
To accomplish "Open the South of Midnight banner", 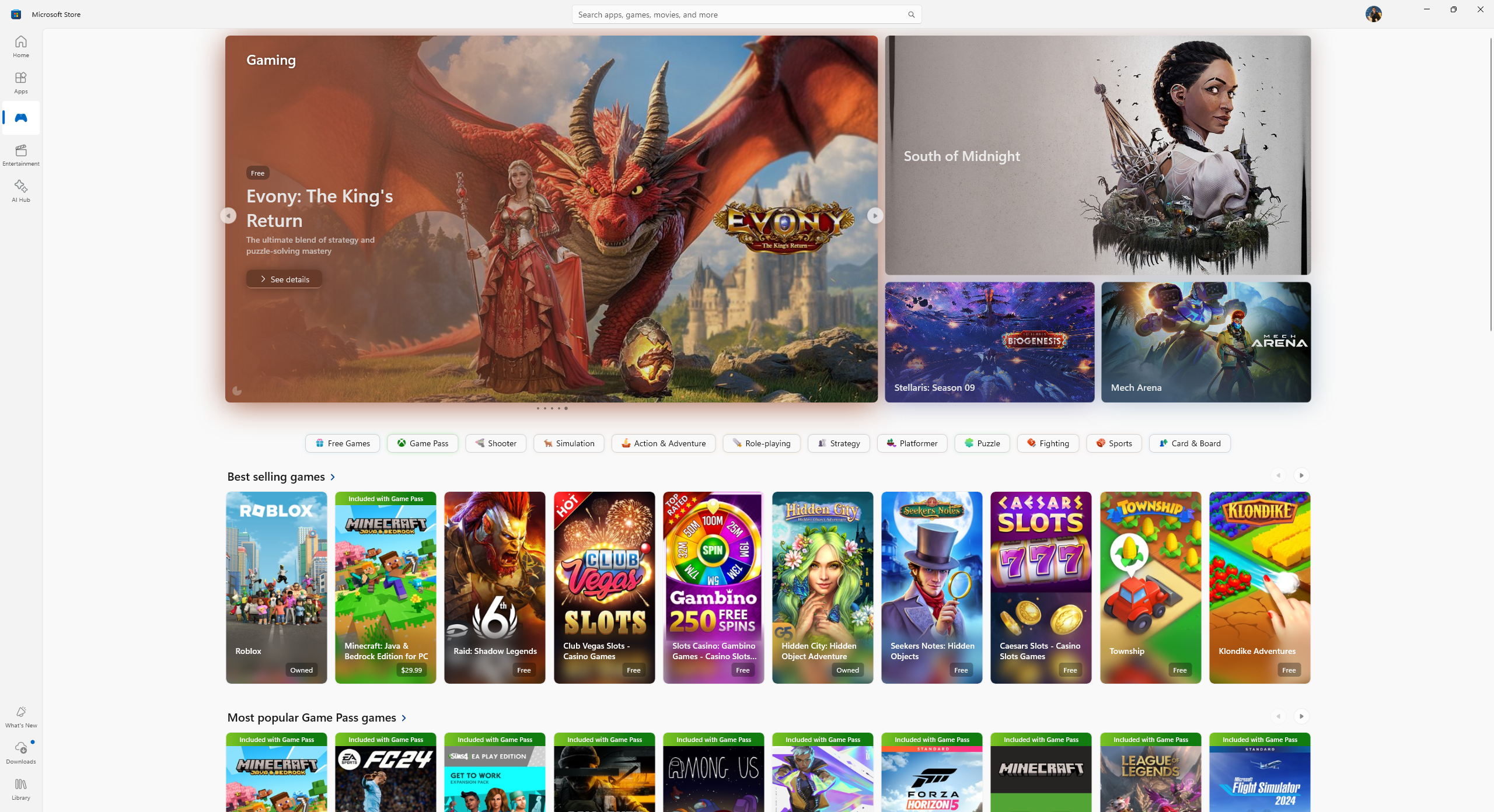I will (1097, 155).
